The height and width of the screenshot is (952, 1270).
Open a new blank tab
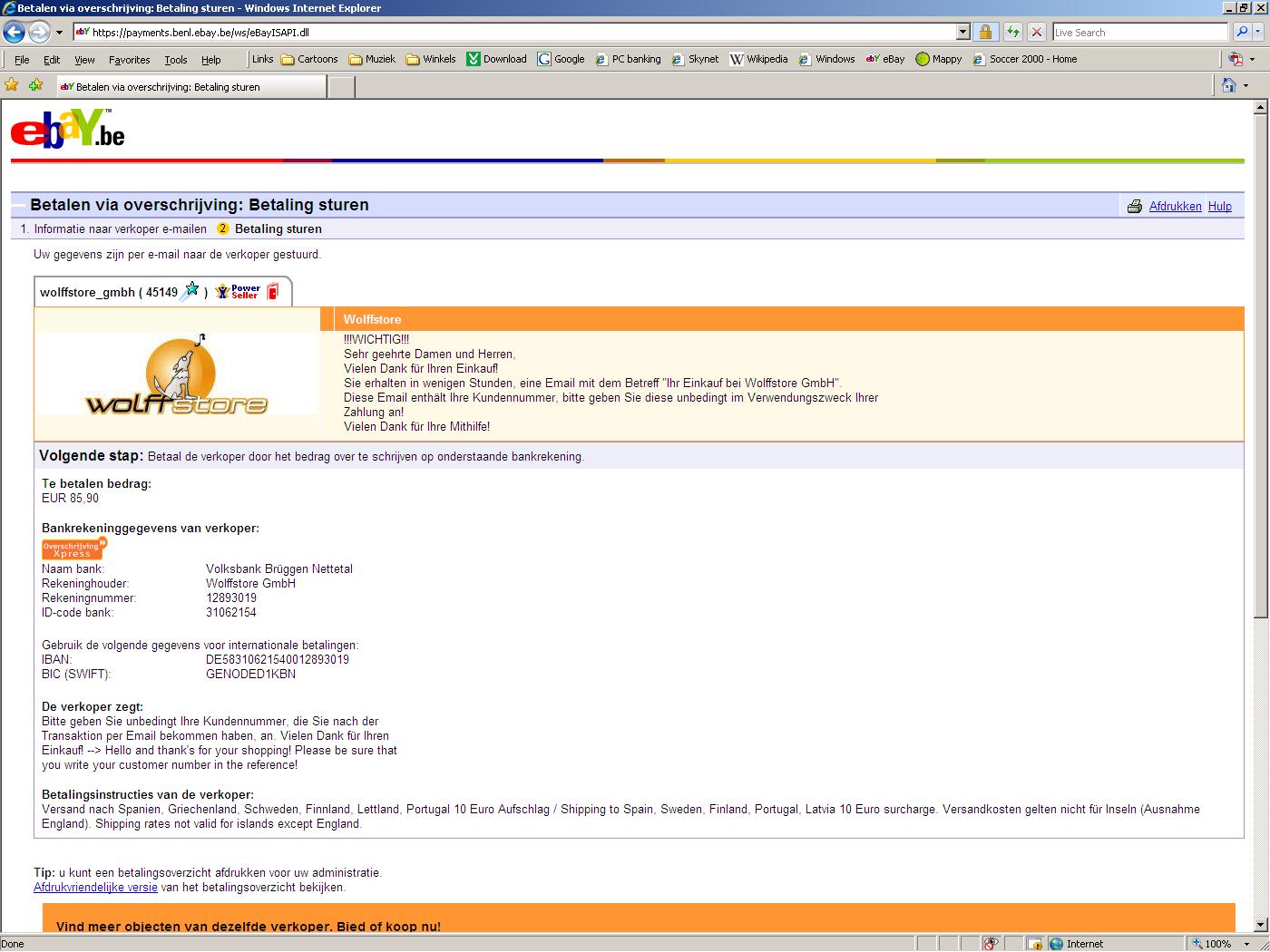[341, 87]
